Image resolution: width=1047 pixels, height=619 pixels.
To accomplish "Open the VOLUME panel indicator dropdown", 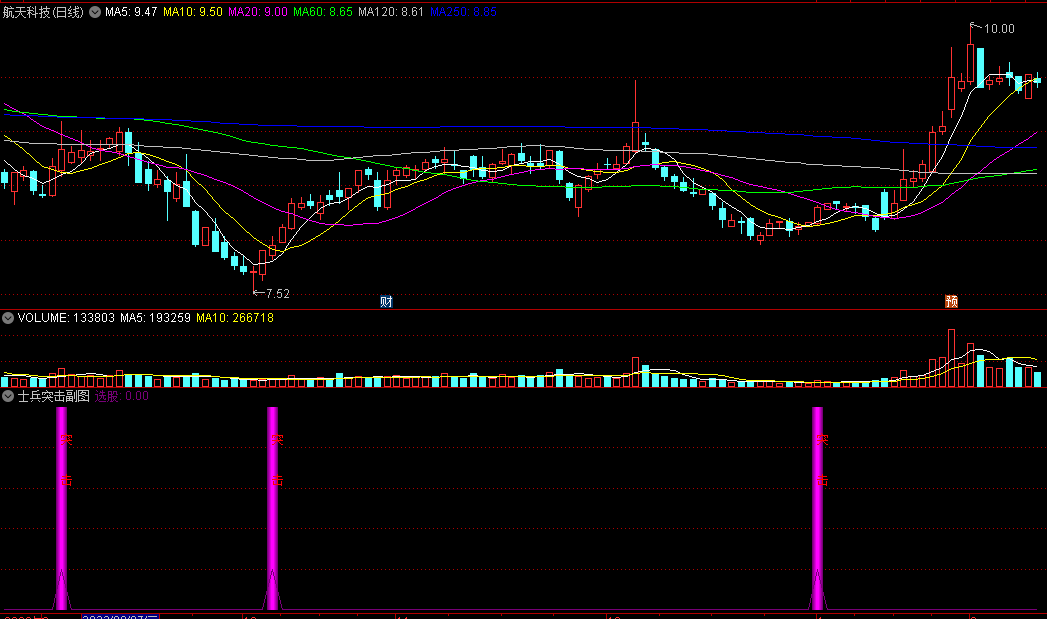I will tap(8, 318).
